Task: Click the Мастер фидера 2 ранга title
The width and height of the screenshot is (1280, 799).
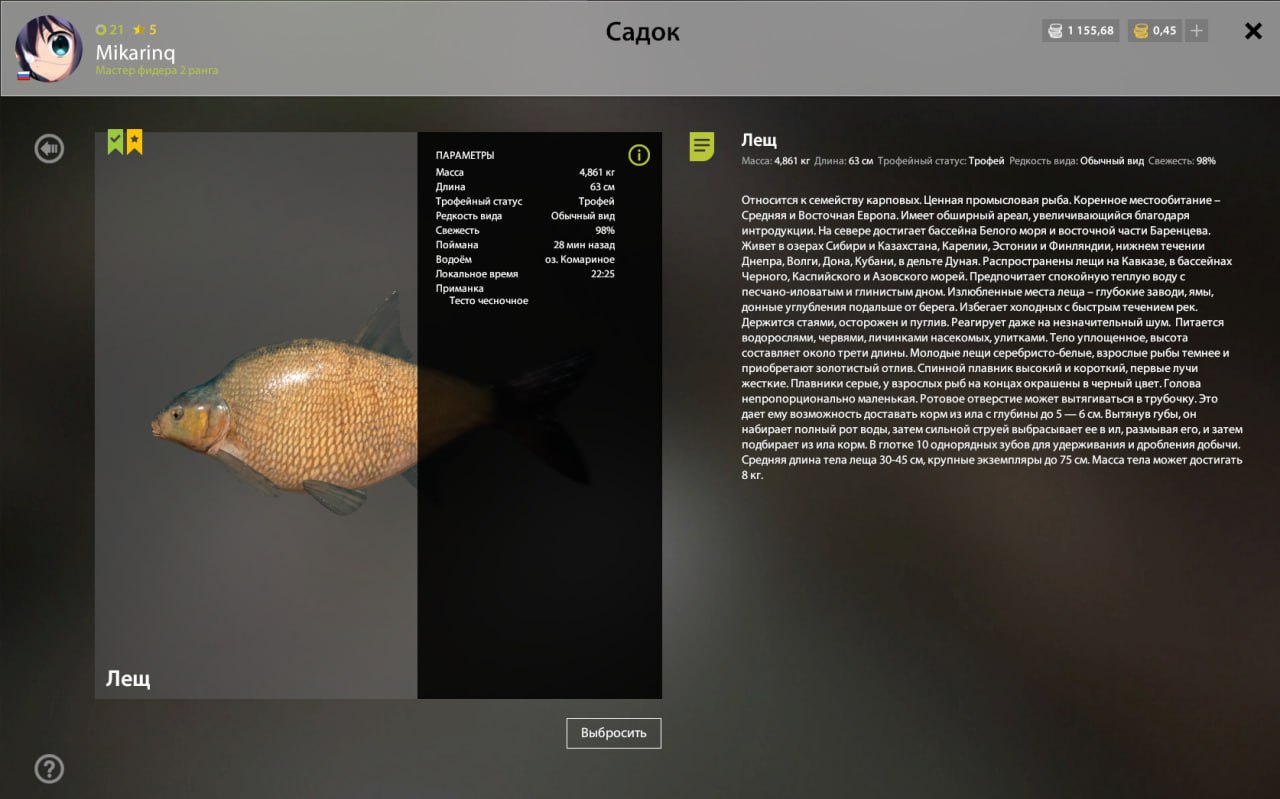Action: pos(156,71)
